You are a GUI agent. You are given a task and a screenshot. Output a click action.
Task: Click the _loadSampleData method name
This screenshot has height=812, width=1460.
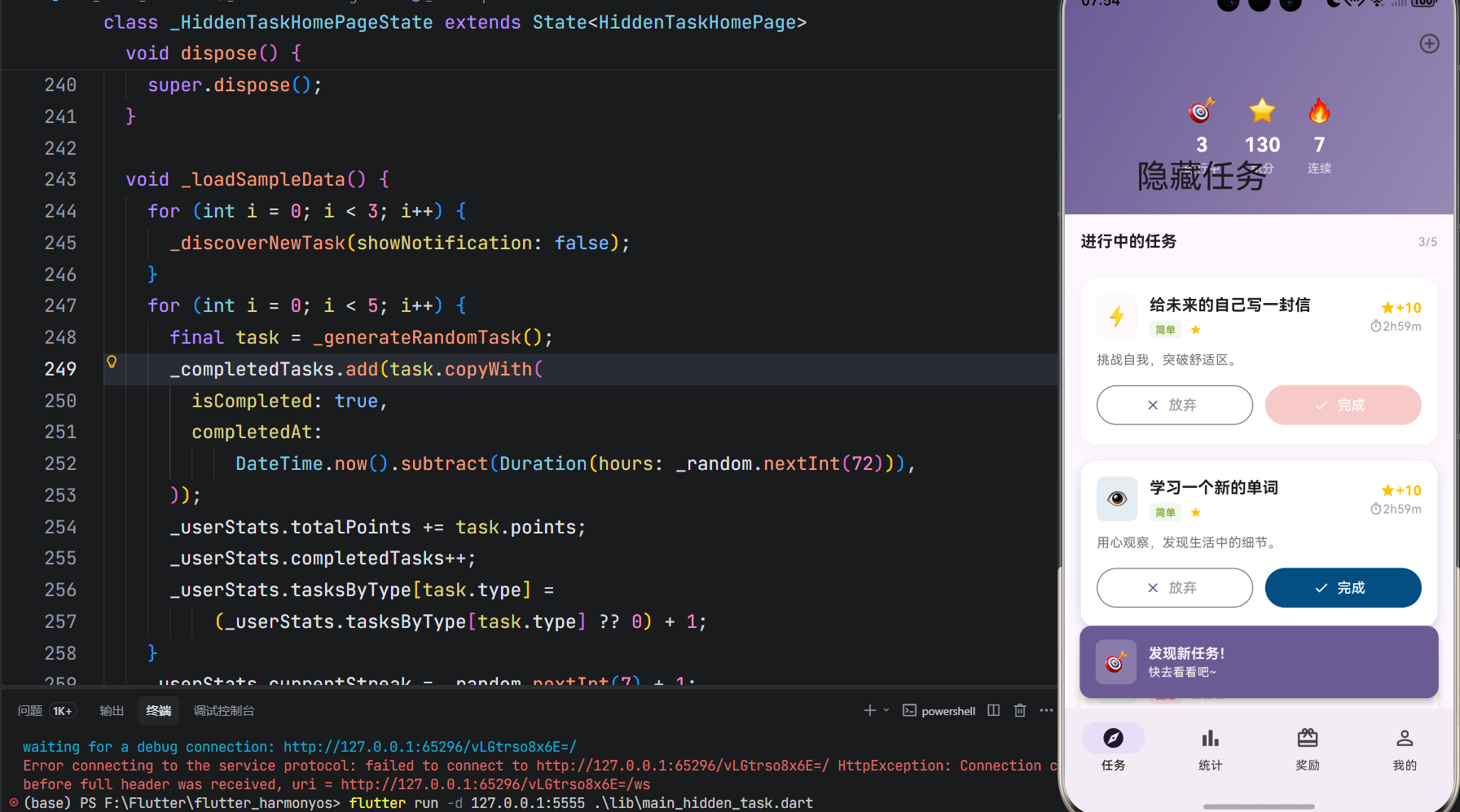263,179
